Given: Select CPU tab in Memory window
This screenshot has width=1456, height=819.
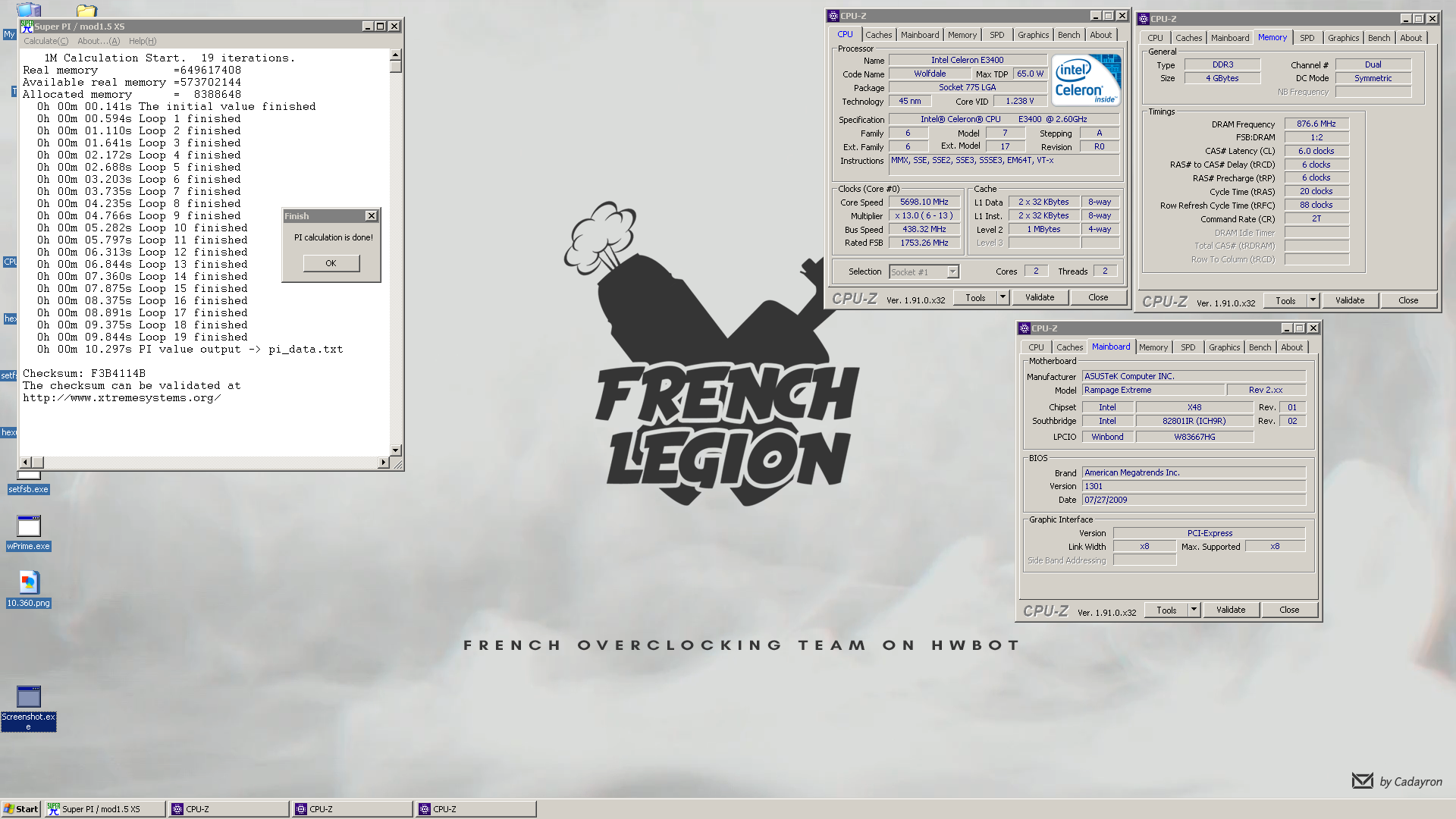Looking at the screenshot, I should click(x=1155, y=38).
